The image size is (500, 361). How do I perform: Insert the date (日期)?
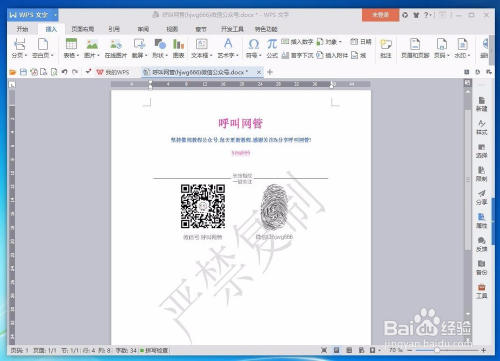click(x=361, y=42)
